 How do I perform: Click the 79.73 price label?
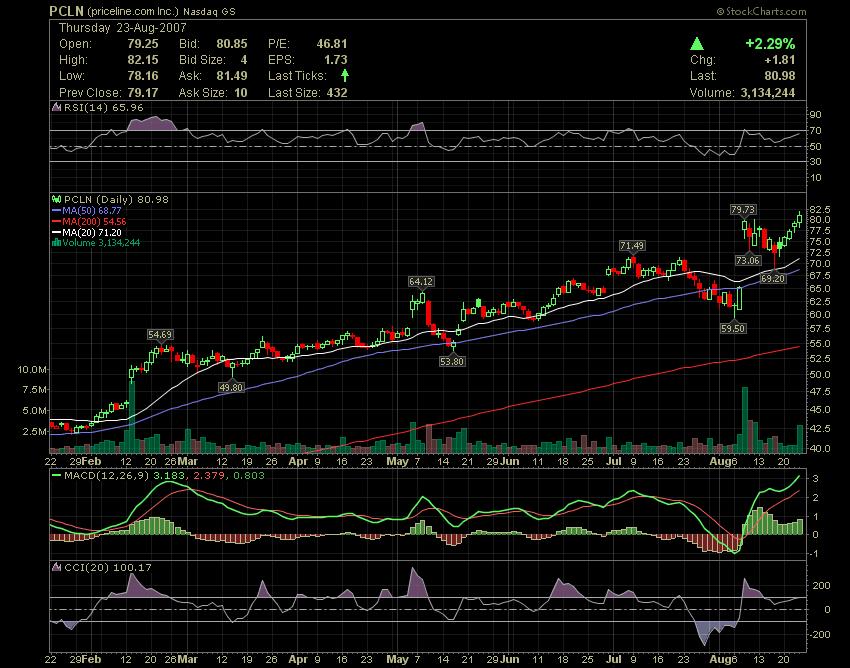coord(743,209)
